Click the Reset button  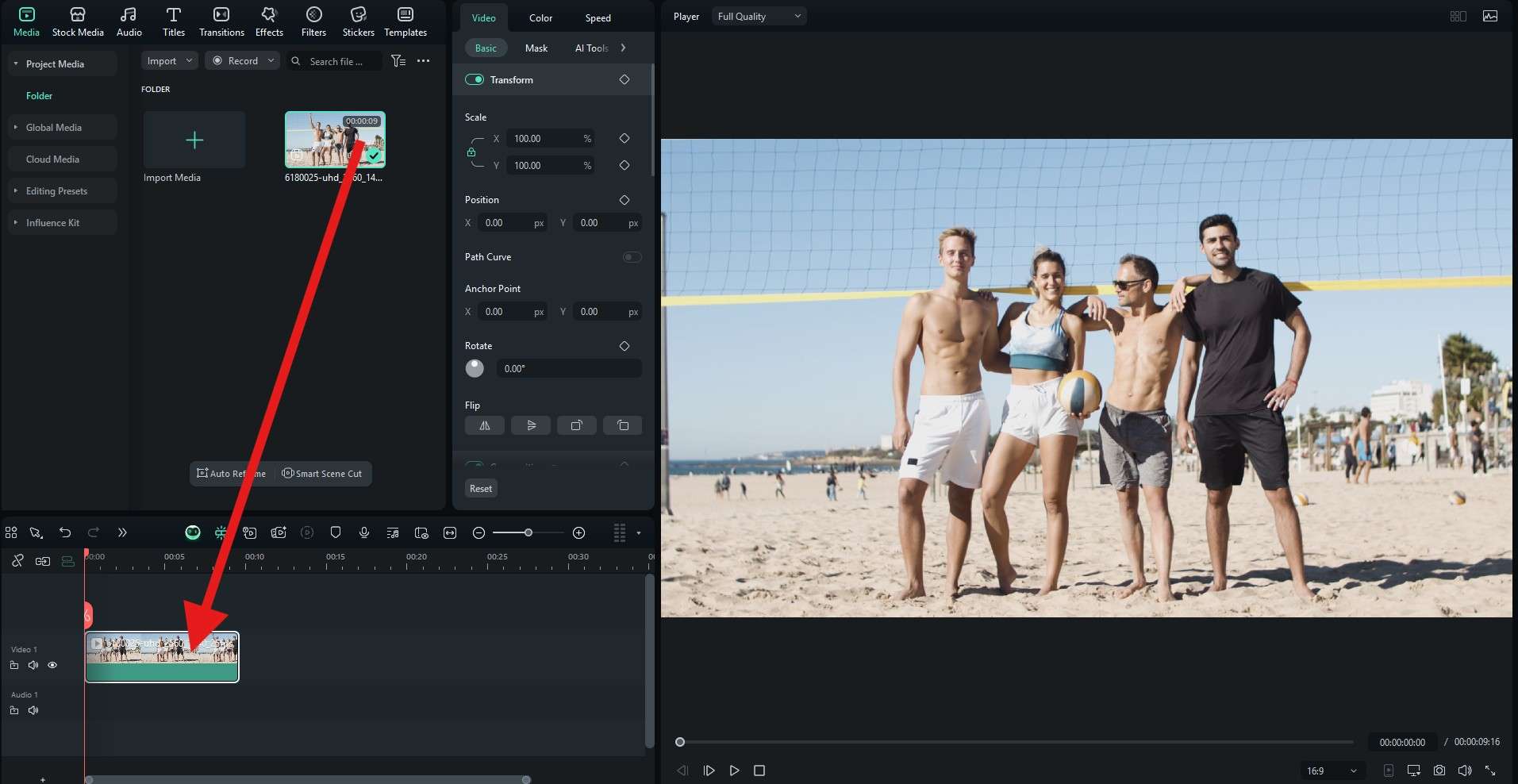[x=481, y=488]
